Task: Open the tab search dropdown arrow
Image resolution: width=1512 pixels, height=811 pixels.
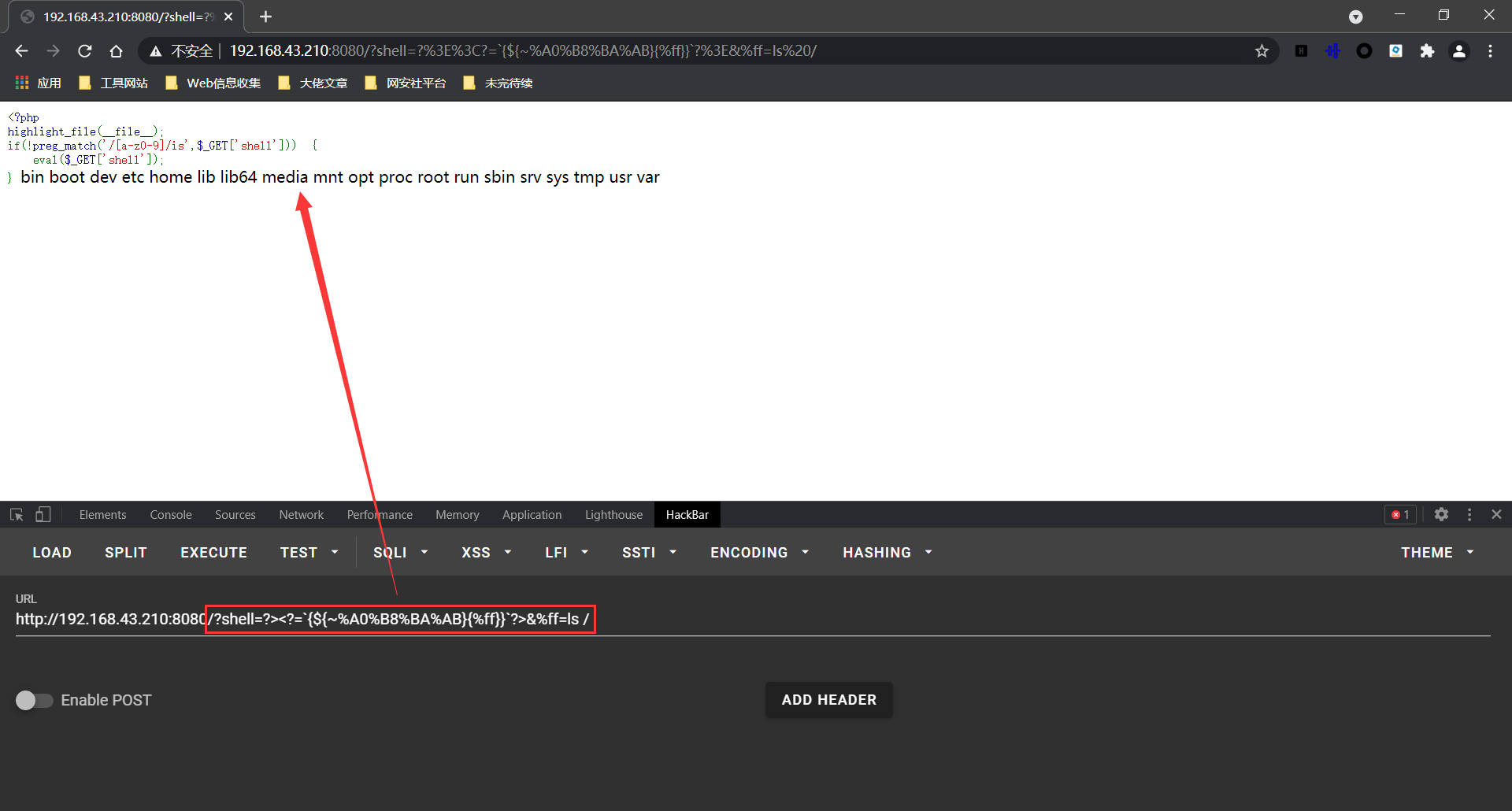Action: [1355, 17]
